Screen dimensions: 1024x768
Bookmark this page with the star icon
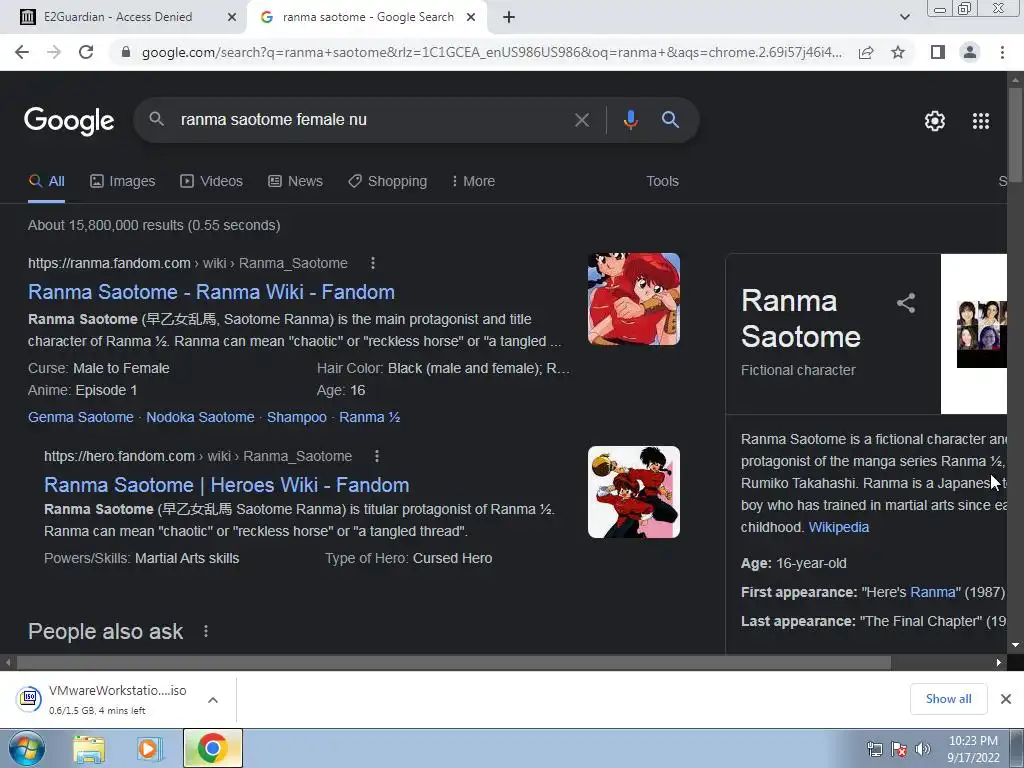(x=898, y=52)
